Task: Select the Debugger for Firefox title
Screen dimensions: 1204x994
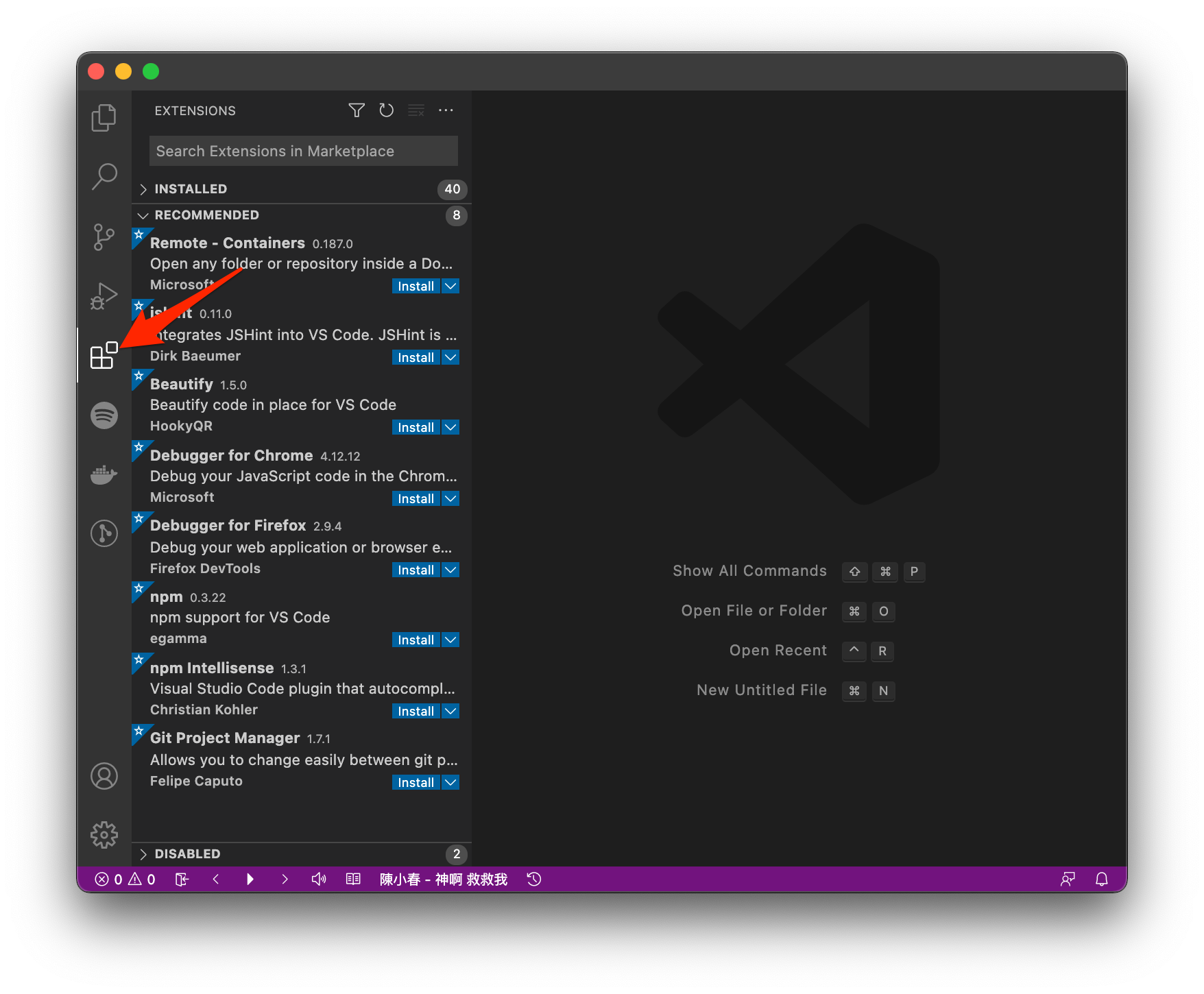Action: (228, 526)
